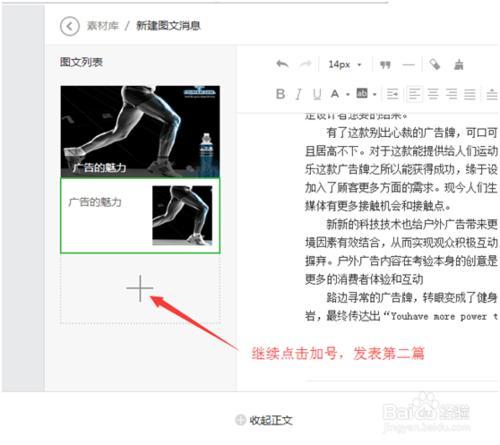The height and width of the screenshot is (445, 500).
Task: Go to 素材库 breadcrumb
Action: click(x=103, y=26)
